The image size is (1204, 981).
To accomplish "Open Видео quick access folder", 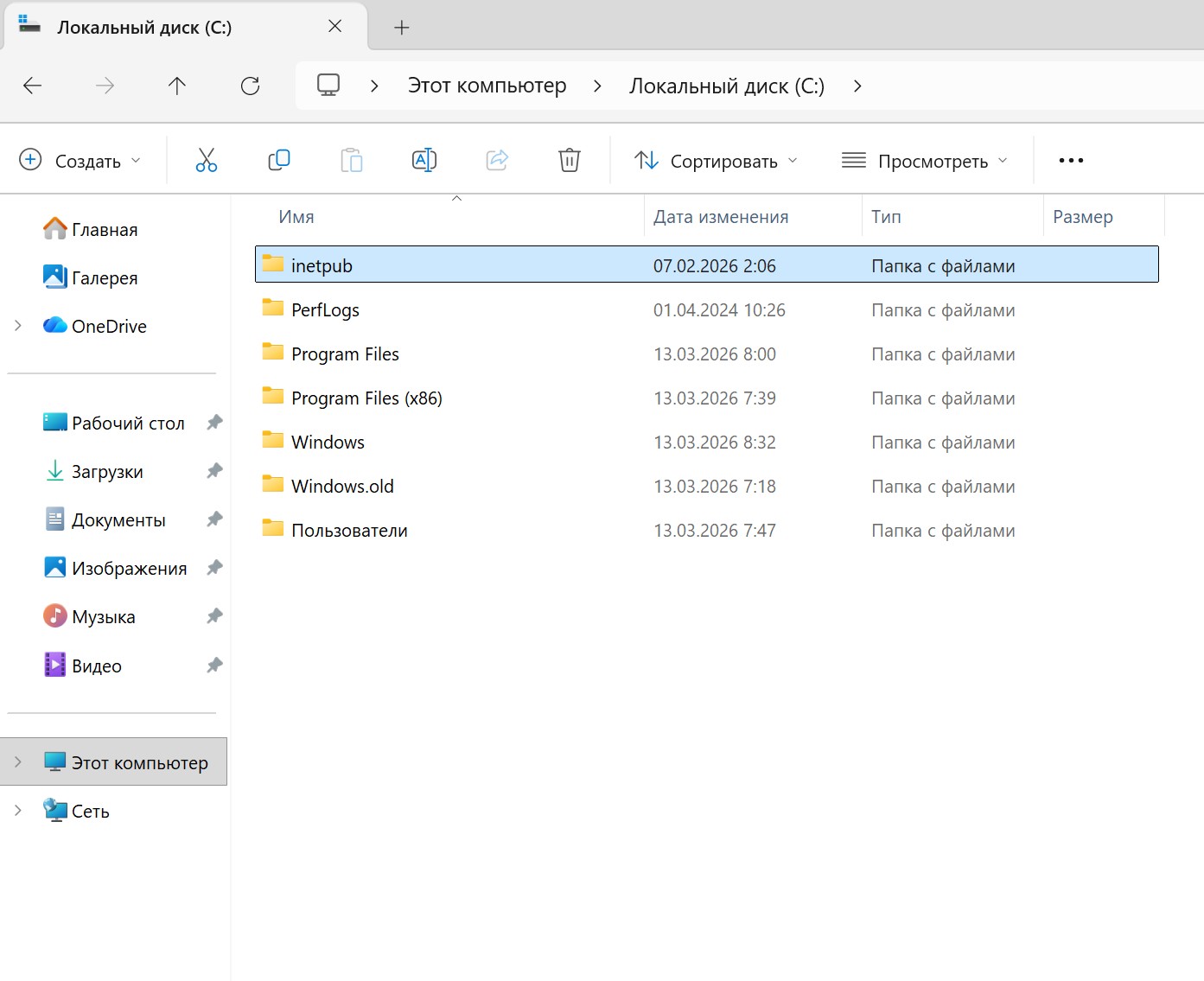I will (x=82, y=666).
